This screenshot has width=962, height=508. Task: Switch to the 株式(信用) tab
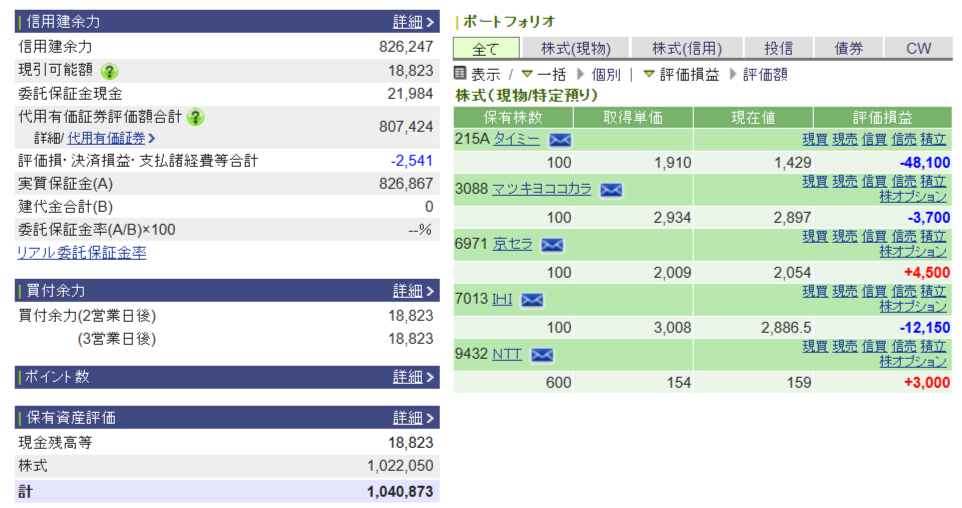pyautogui.click(x=686, y=48)
